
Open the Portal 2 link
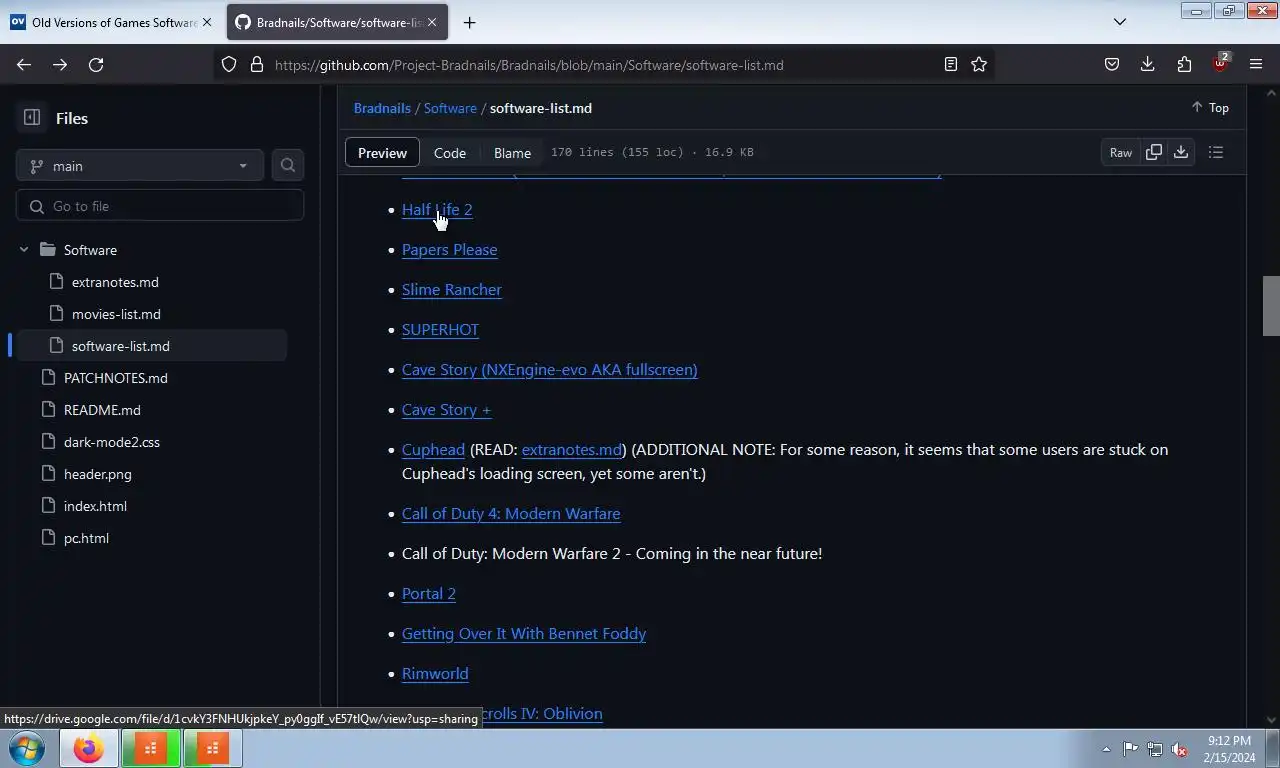click(x=429, y=594)
